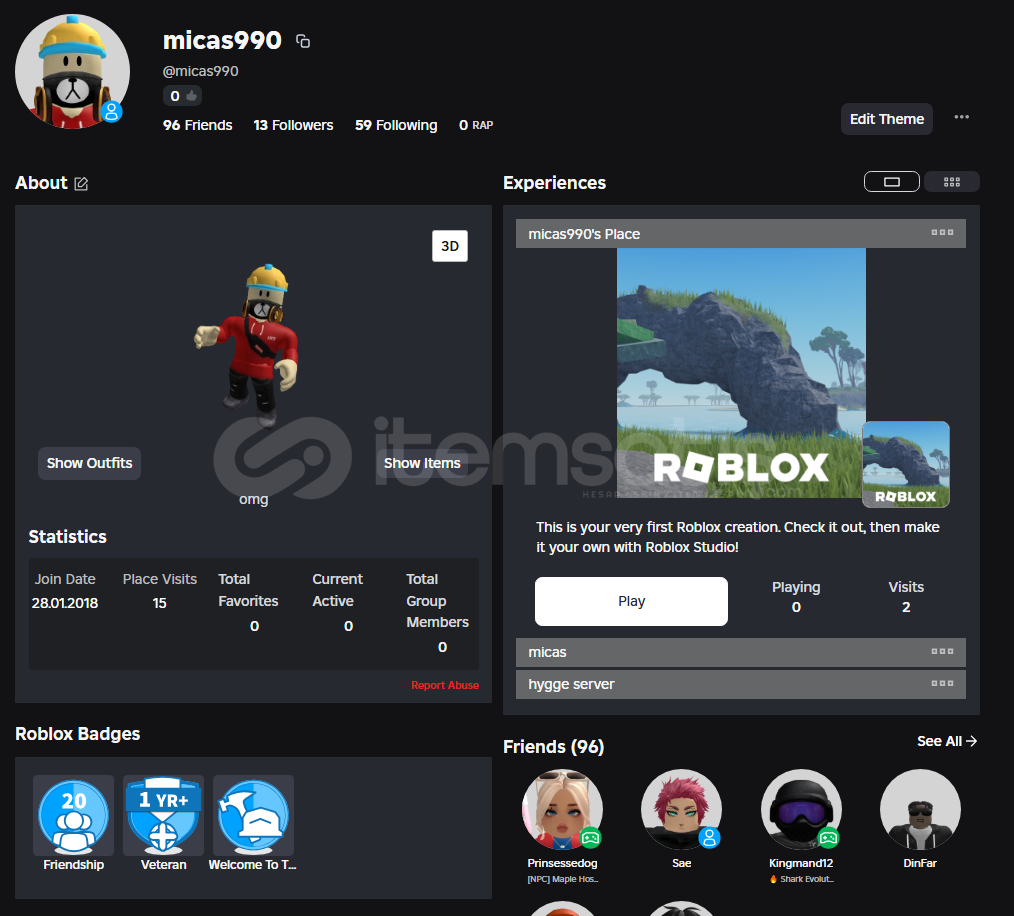The height and width of the screenshot is (916, 1014).
Task: Click the Playing count label in Experiences
Action: 796,587
